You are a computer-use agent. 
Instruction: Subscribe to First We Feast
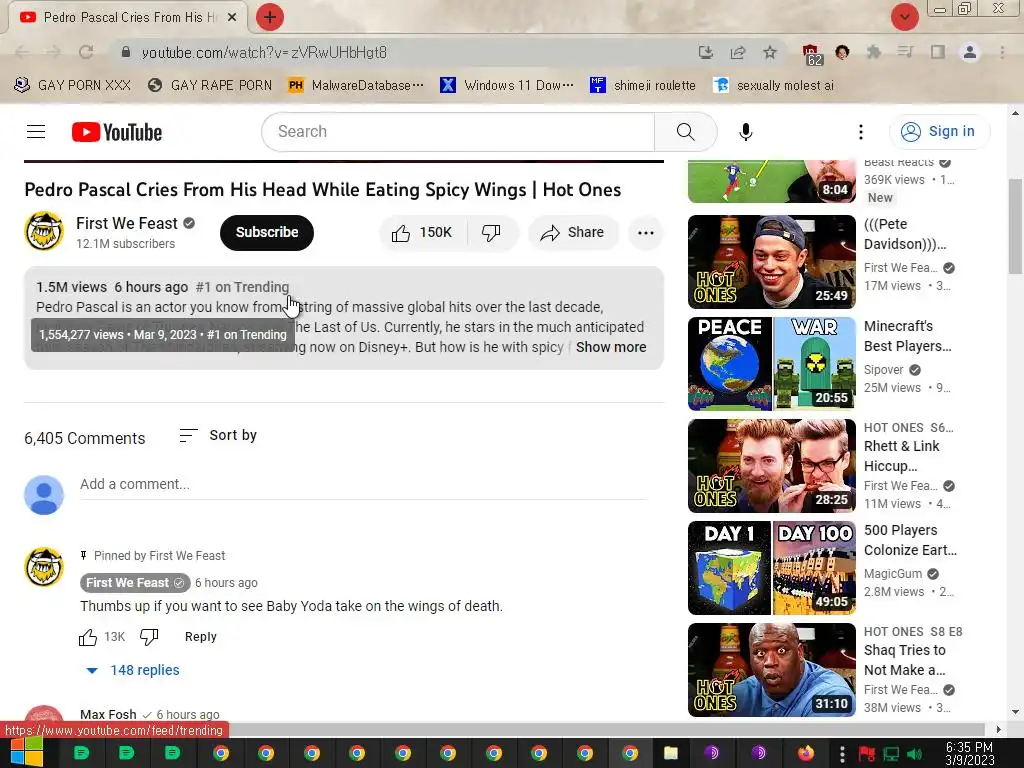[266, 232]
